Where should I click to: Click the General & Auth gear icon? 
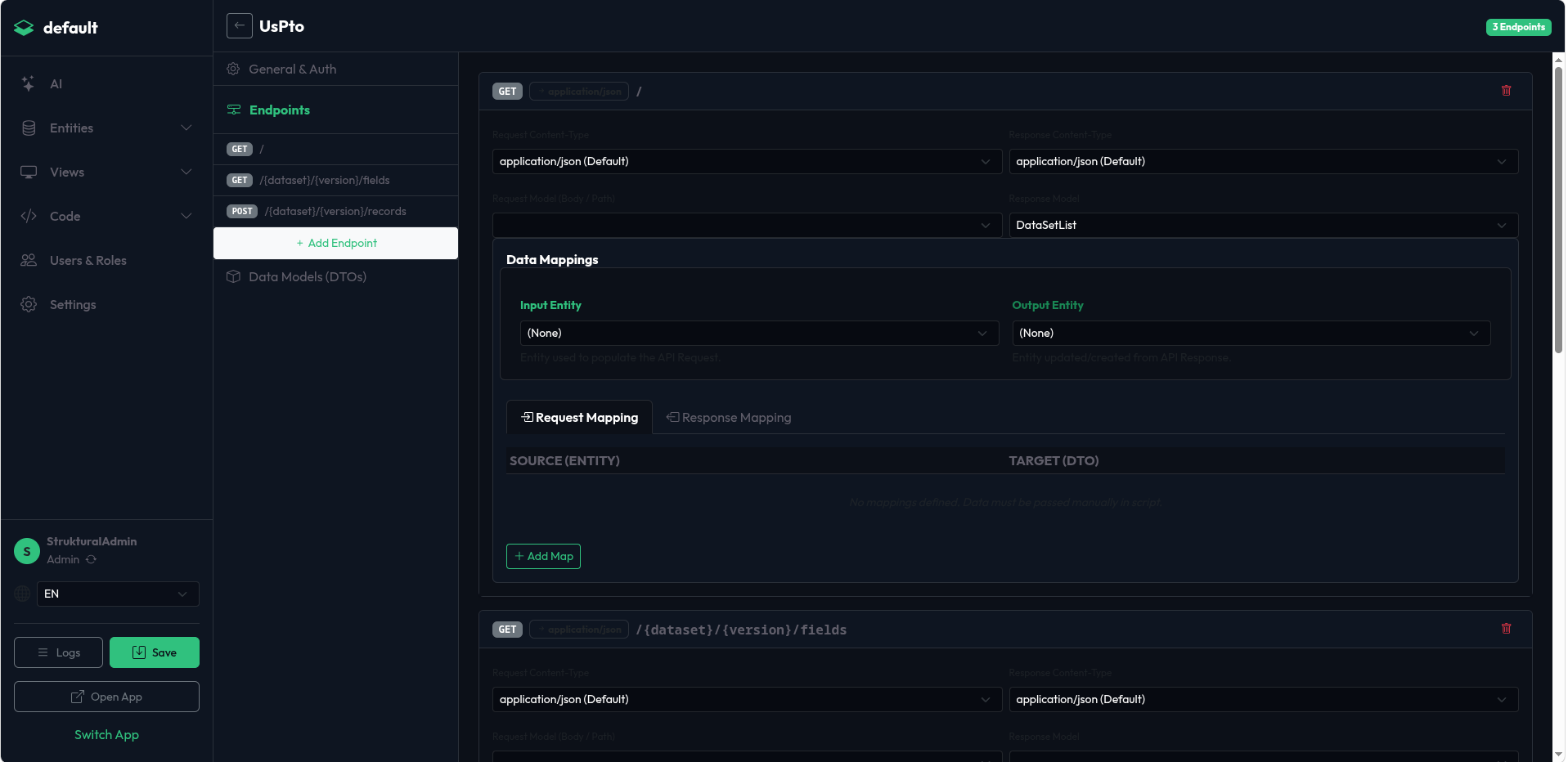coord(233,69)
